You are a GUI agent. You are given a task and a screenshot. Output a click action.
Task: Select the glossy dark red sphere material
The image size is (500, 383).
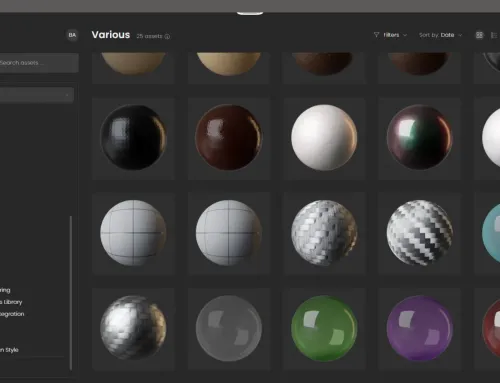point(229,138)
